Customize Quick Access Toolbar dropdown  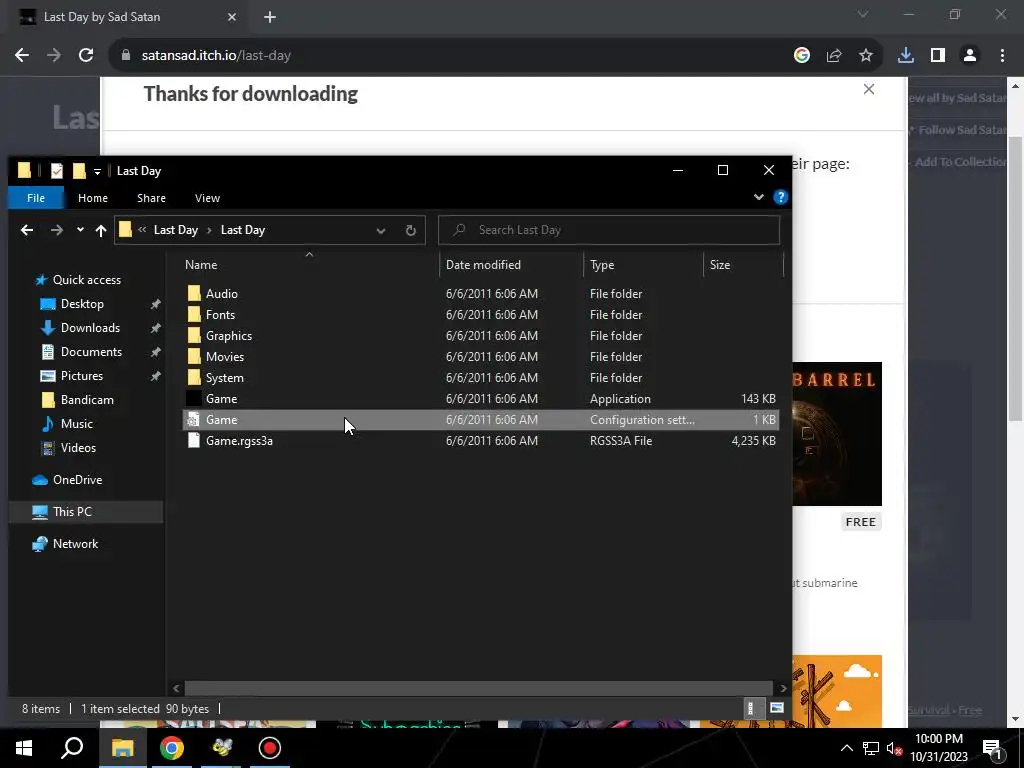coord(97,171)
